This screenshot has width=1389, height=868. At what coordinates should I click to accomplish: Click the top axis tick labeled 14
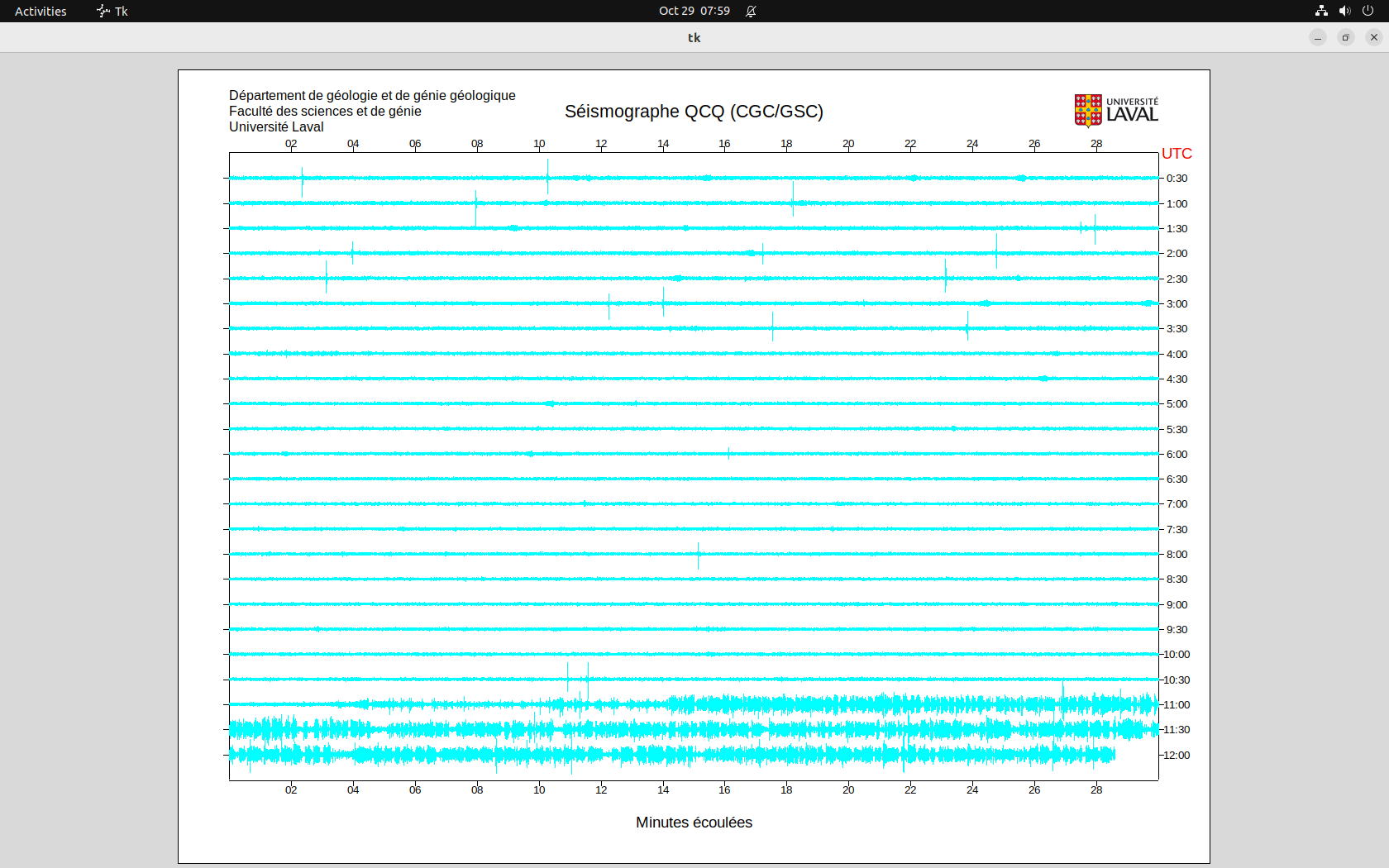click(663, 143)
